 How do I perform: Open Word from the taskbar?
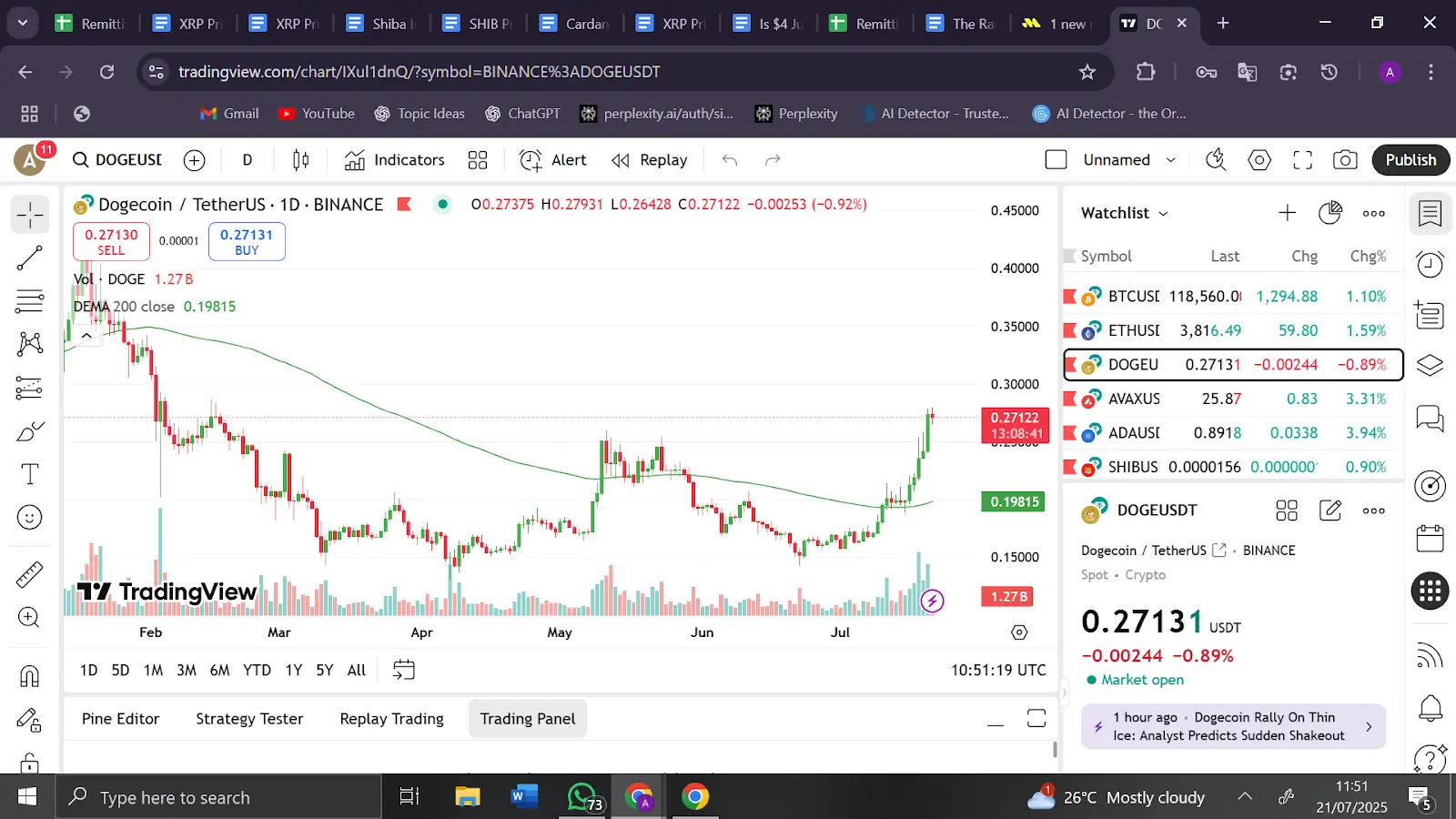coord(524,797)
